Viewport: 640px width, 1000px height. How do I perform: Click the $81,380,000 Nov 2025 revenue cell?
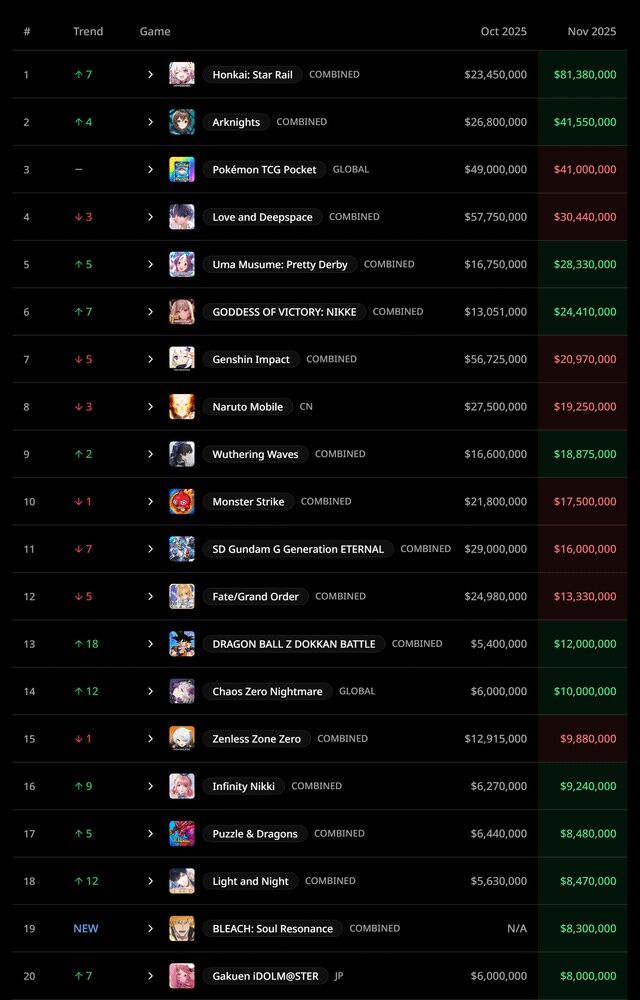click(585, 75)
